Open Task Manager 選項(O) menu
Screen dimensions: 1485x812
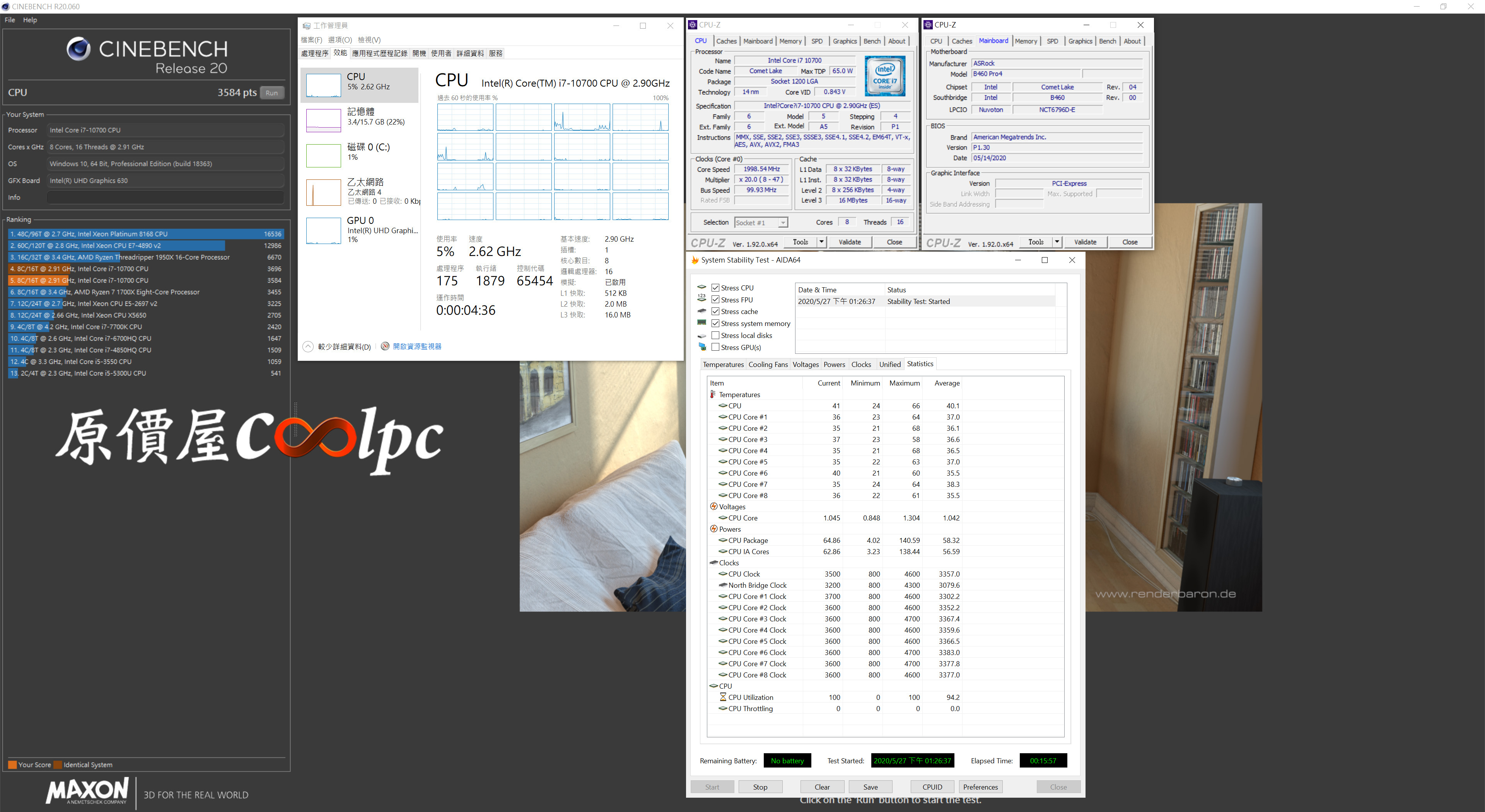340,40
